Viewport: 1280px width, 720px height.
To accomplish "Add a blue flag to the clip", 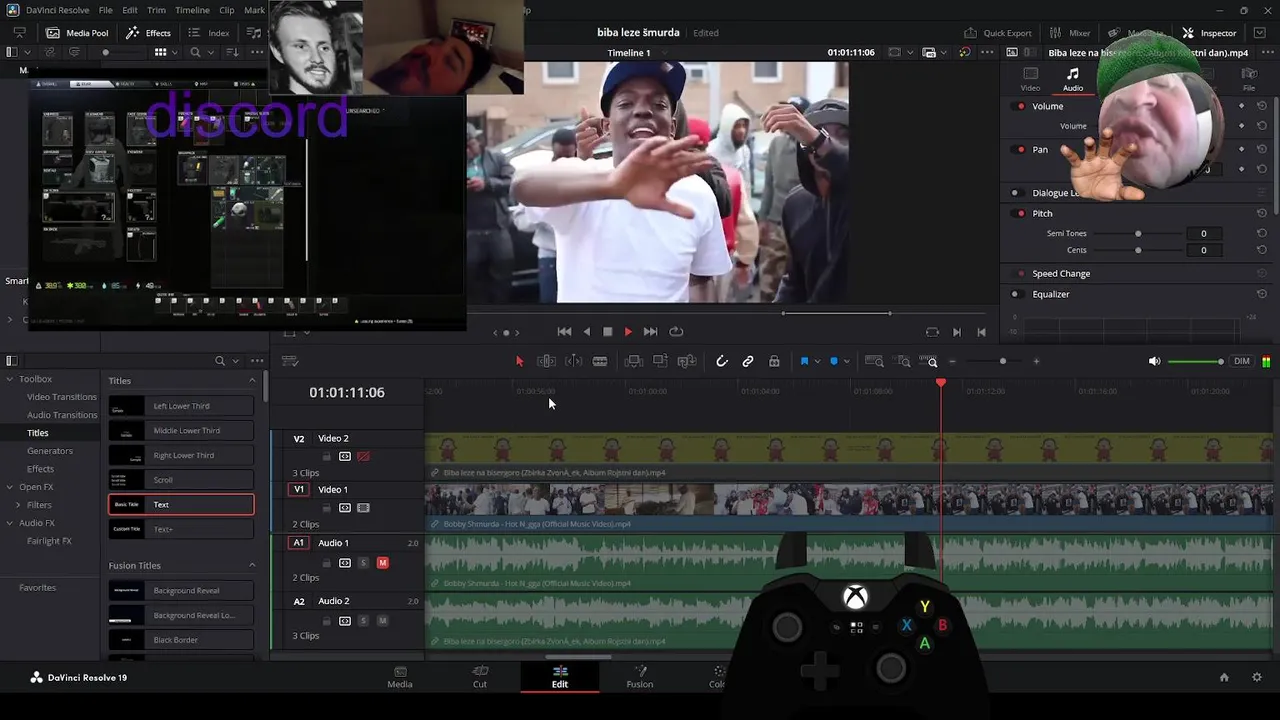I will click(x=804, y=361).
